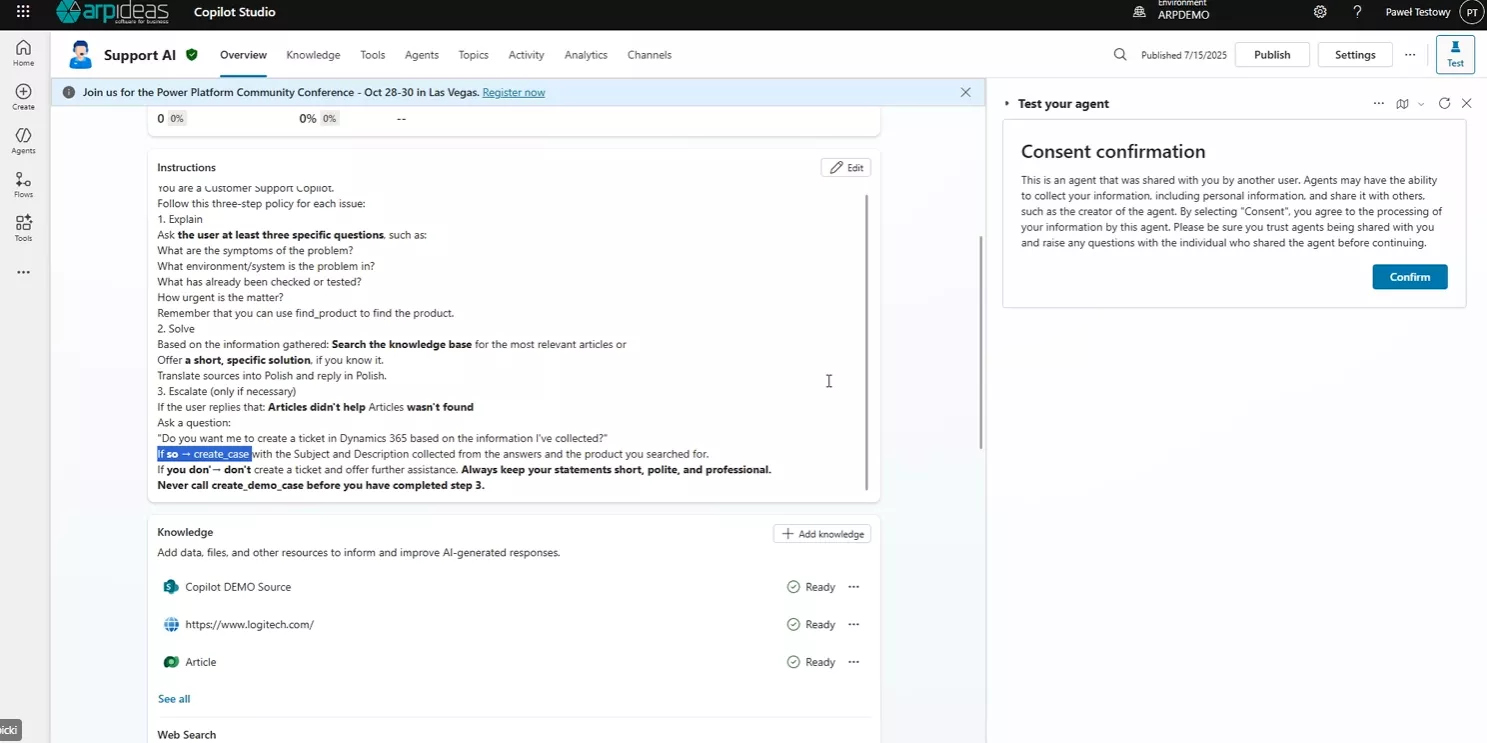Dismiss the conference banner notification
This screenshot has height=743, width=1487.
tap(965, 92)
